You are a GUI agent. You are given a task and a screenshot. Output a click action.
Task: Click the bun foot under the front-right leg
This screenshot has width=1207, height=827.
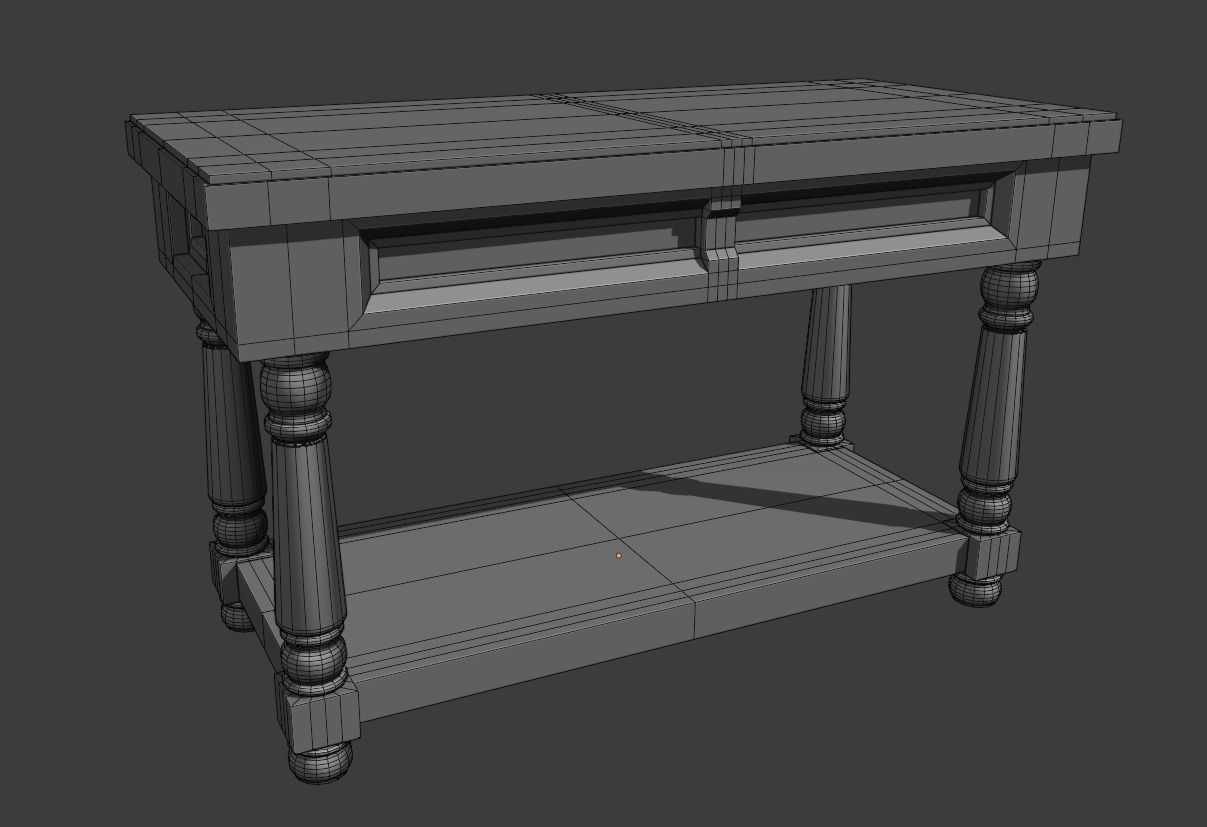pyautogui.click(x=975, y=588)
